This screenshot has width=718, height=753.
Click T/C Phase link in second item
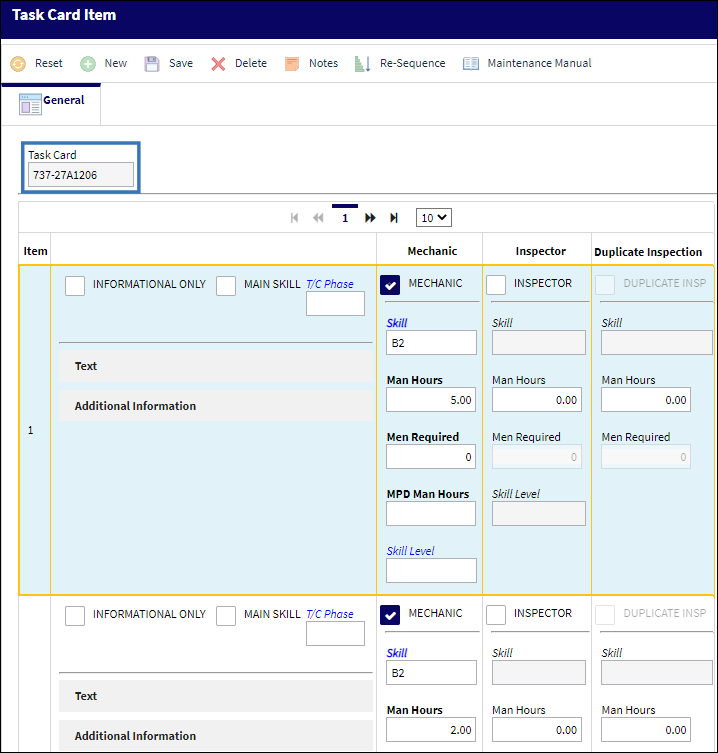[329, 614]
